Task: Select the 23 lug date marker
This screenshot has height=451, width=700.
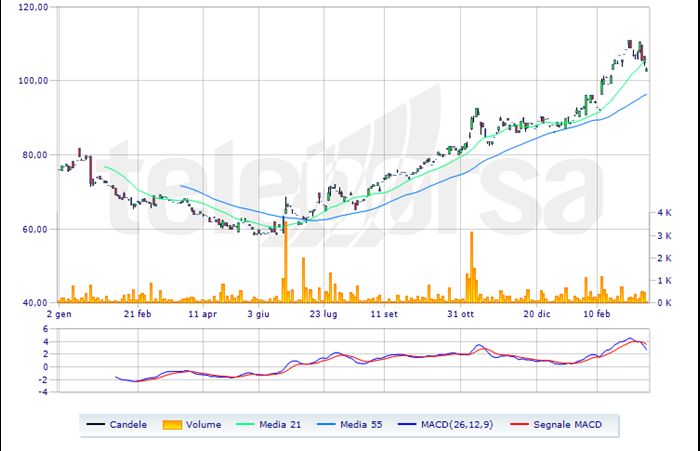Action: click(322, 313)
